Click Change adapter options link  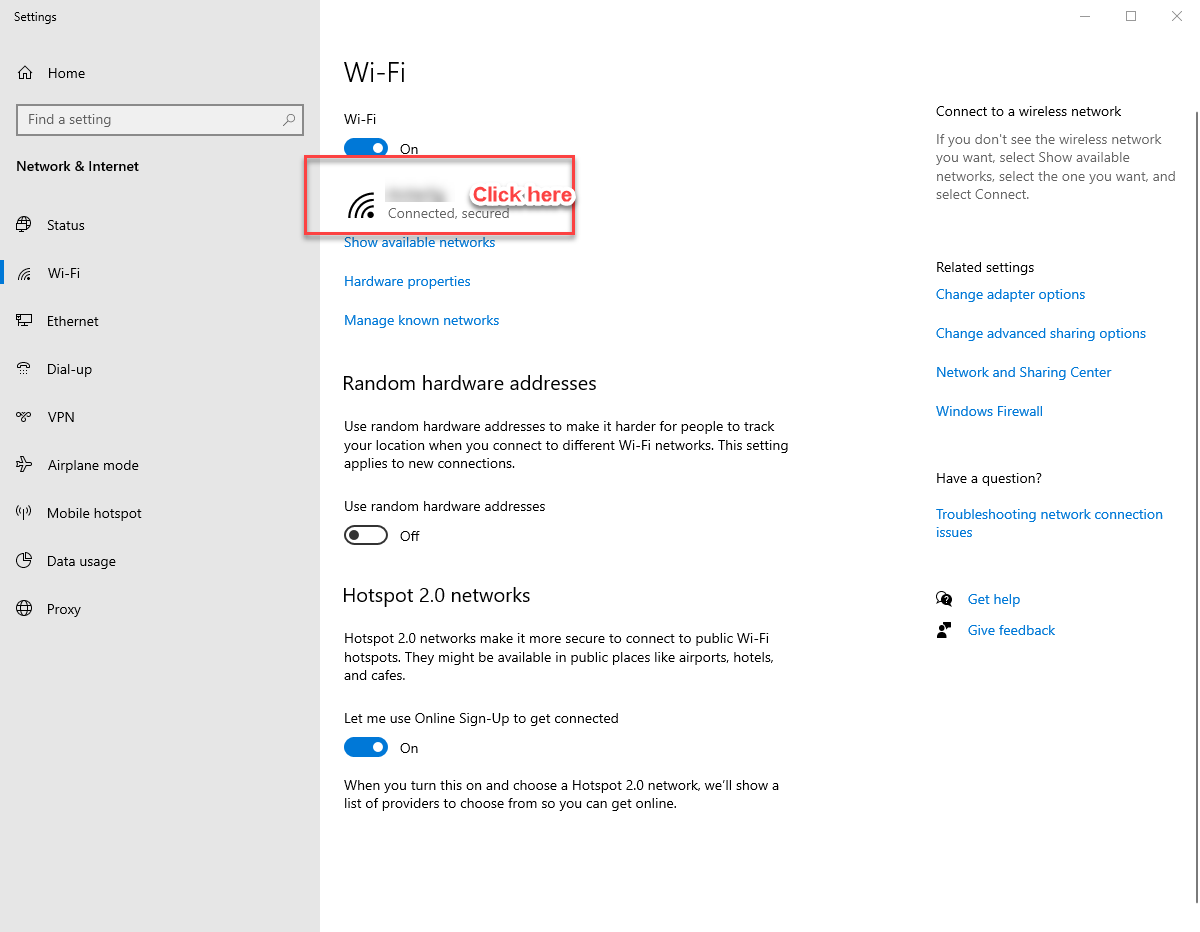[x=1010, y=294]
